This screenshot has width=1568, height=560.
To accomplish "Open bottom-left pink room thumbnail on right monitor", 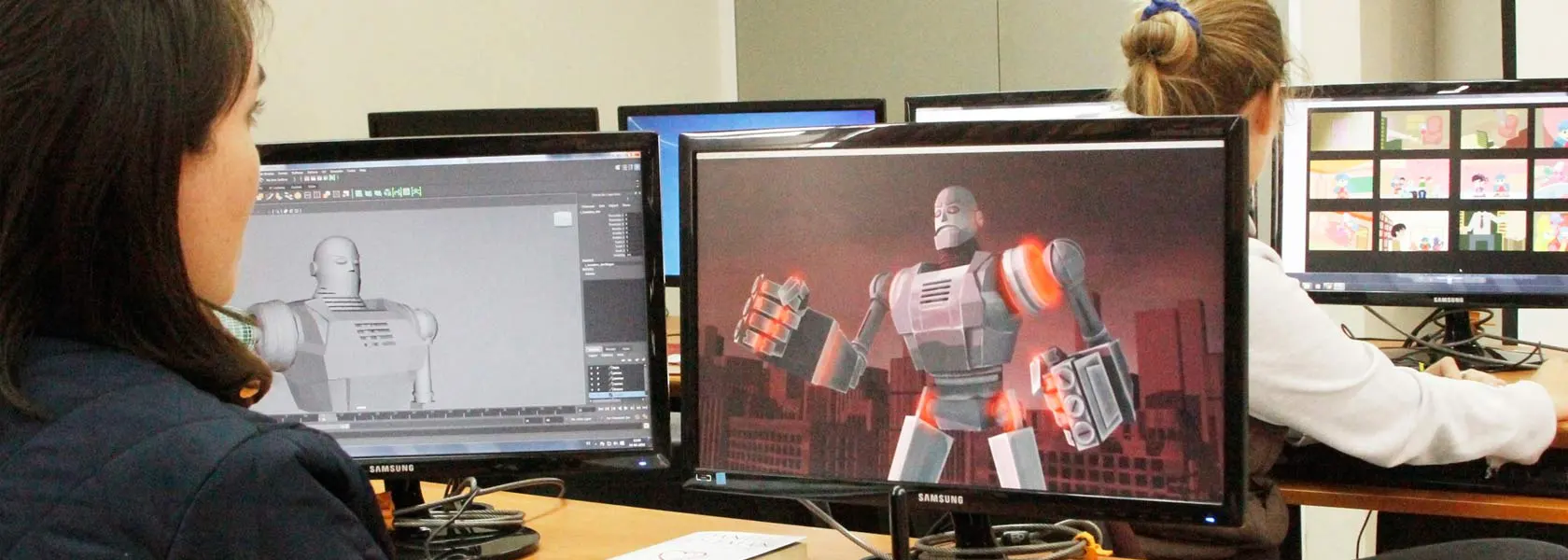I will pyautogui.click(x=1340, y=231).
